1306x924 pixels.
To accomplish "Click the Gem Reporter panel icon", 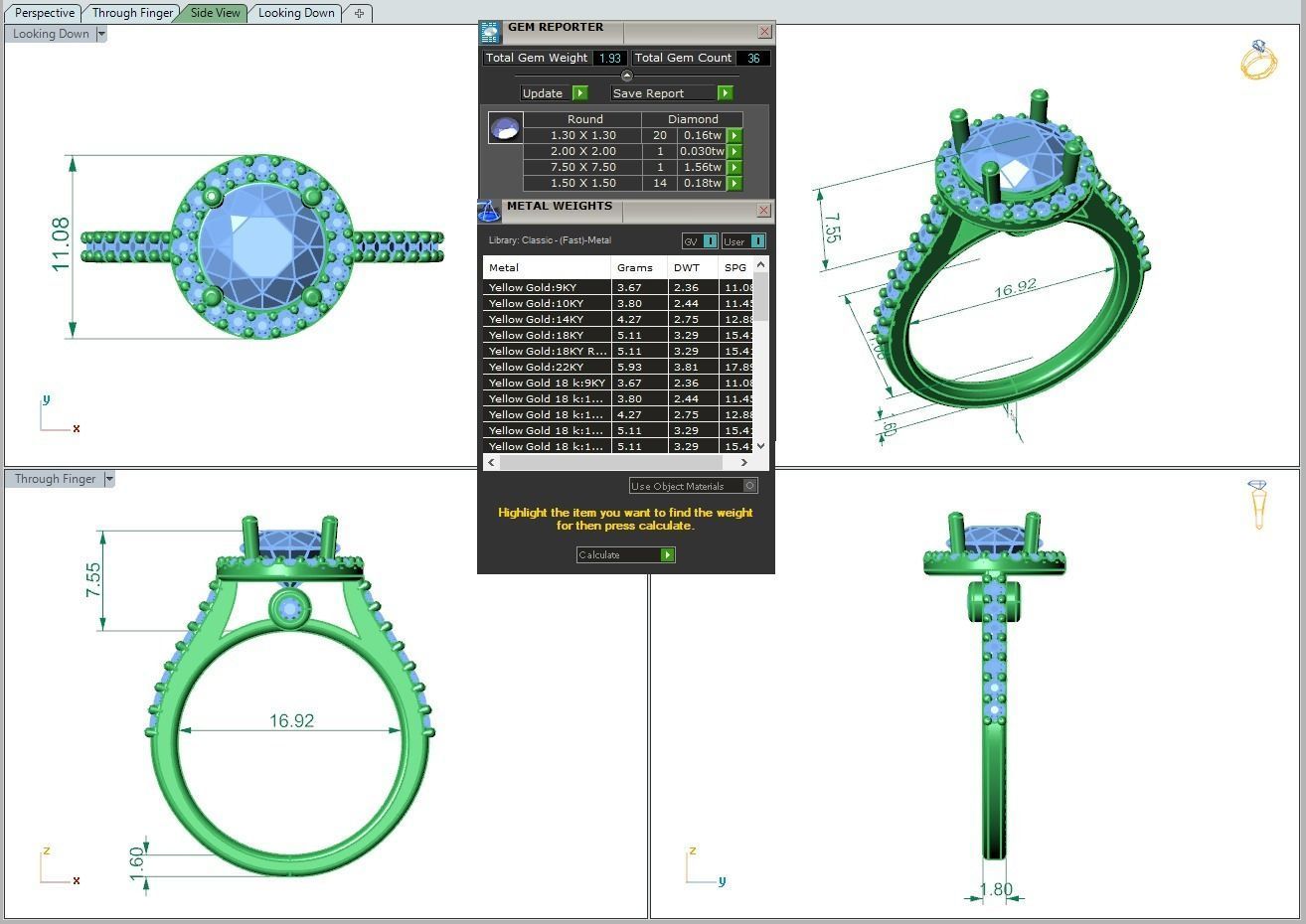I will [488, 31].
